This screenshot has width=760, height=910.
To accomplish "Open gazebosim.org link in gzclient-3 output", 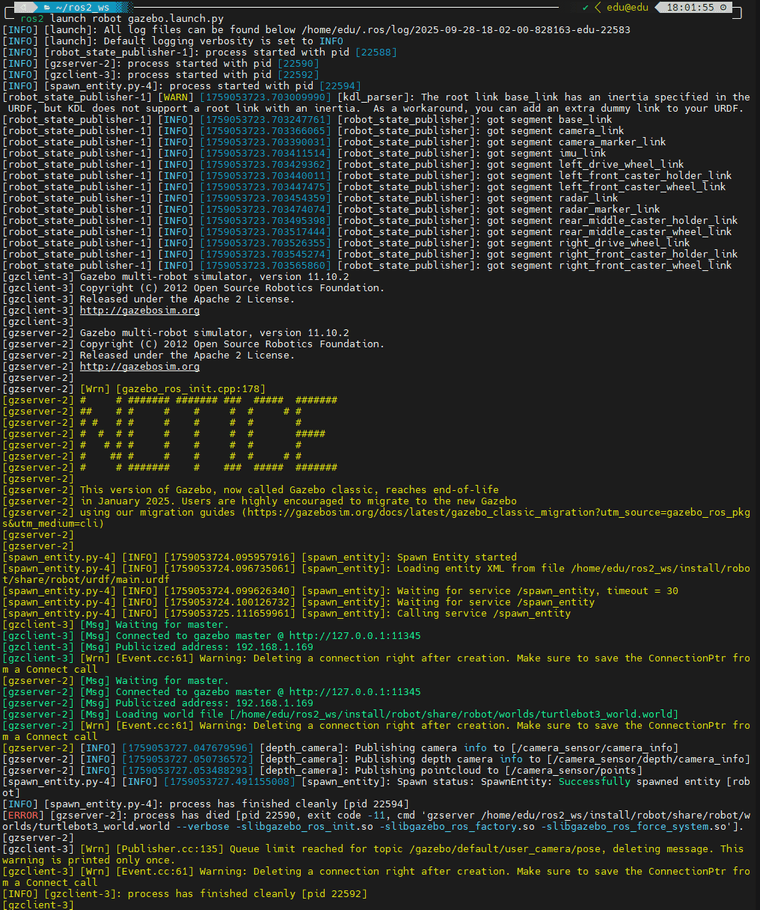I will tap(139, 311).
